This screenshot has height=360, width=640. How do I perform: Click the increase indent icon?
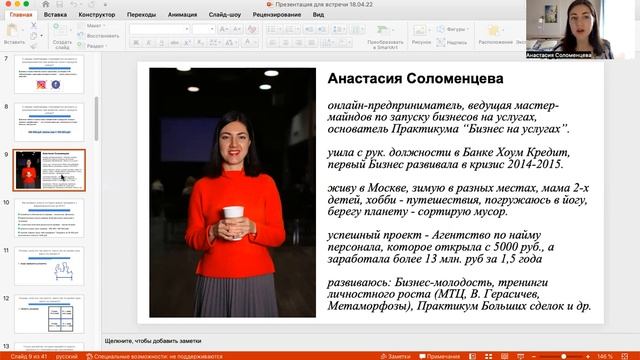point(322,29)
